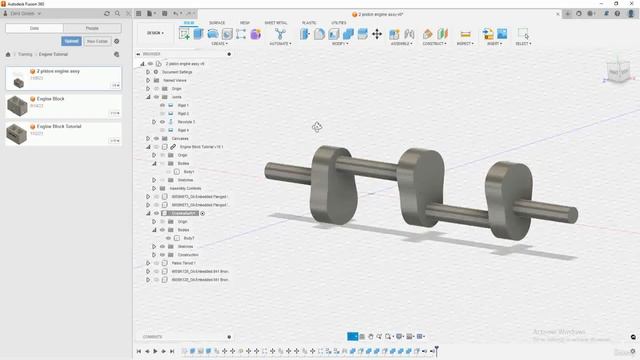Toggle visibility of Revolute 3 joint
This screenshot has width=640, height=360.
[x=162, y=122]
